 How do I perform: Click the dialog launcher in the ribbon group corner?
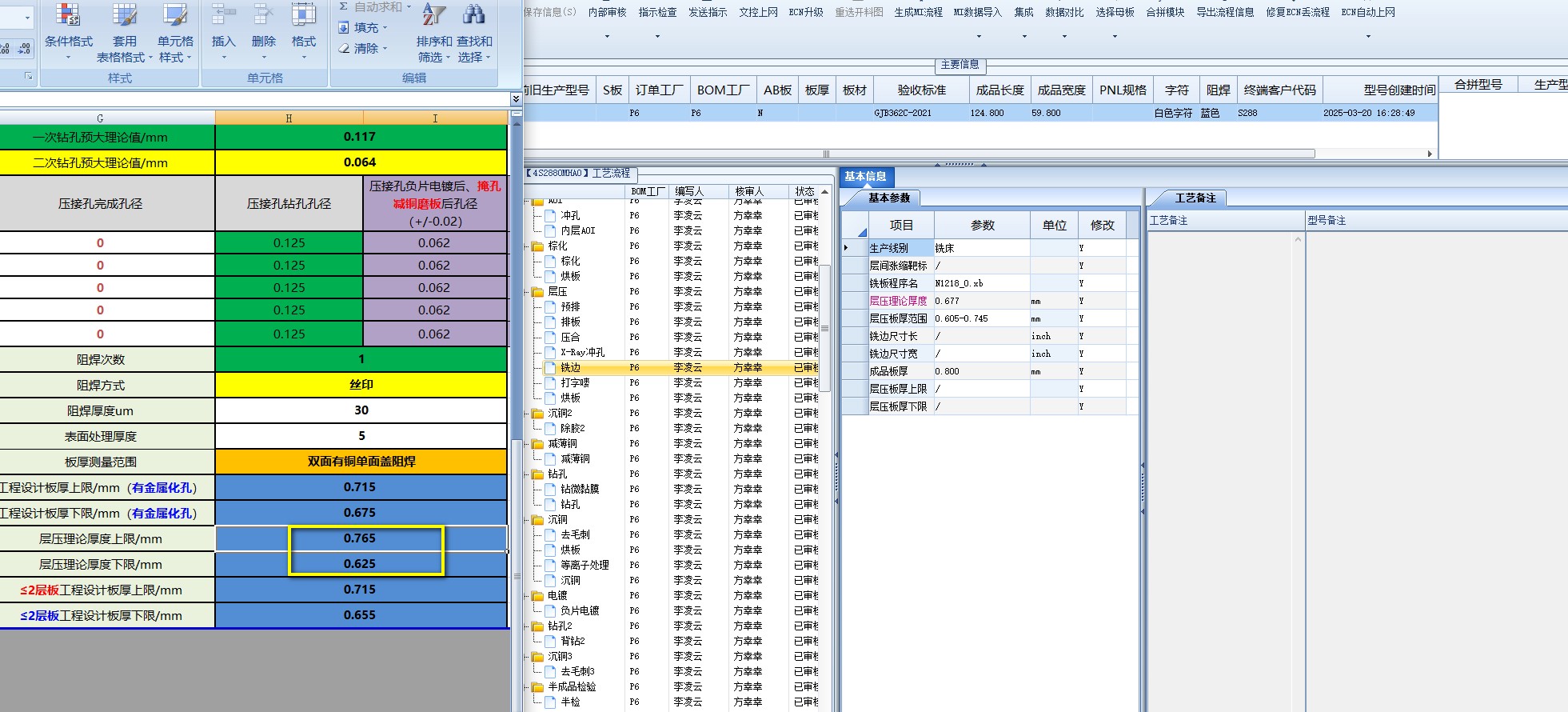tap(28, 76)
